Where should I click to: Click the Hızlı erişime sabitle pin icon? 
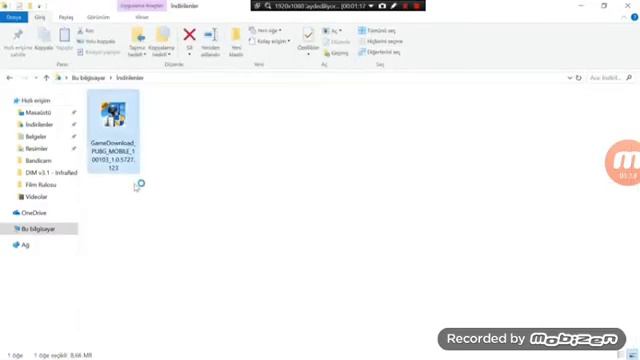(x=18, y=35)
